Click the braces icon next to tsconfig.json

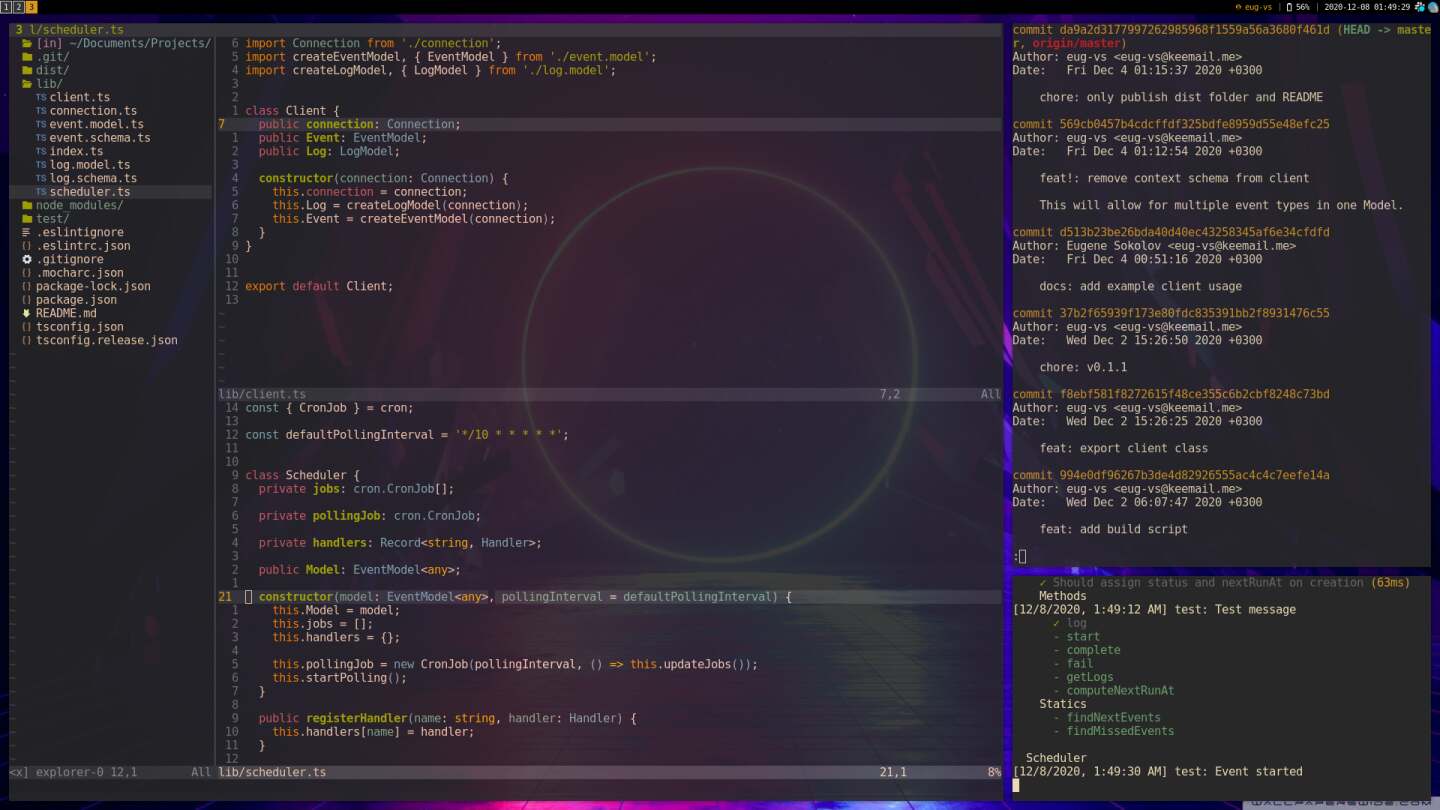pyautogui.click(x=25, y=326)
